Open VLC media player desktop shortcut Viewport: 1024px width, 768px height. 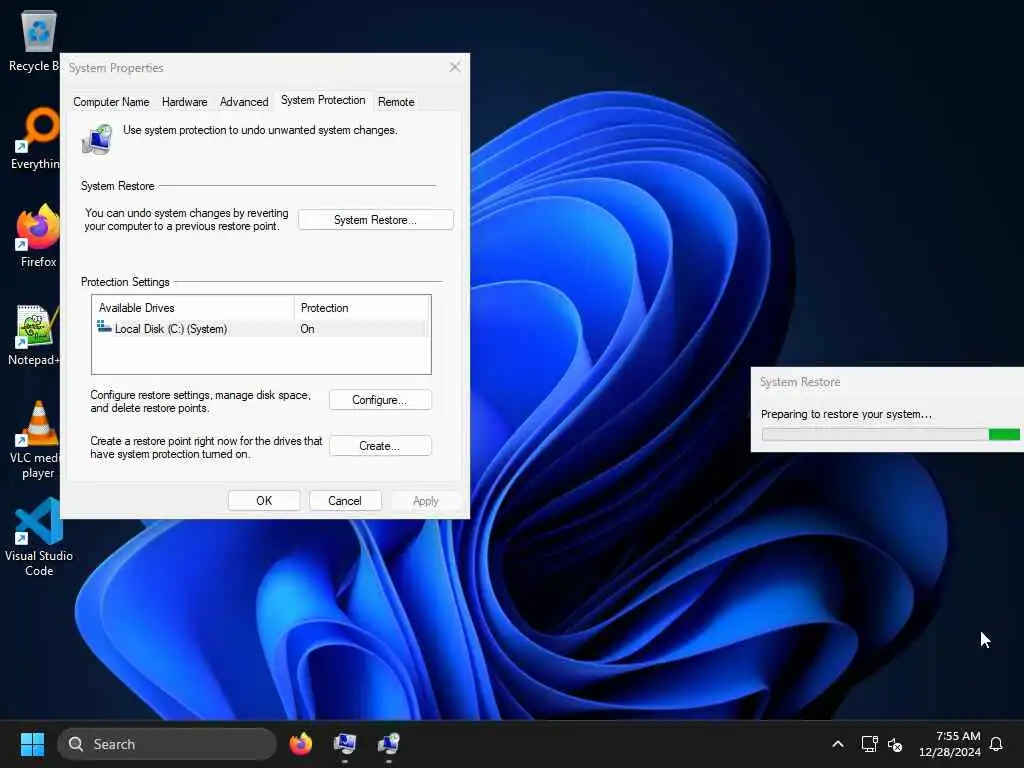(x=38, y=440)
